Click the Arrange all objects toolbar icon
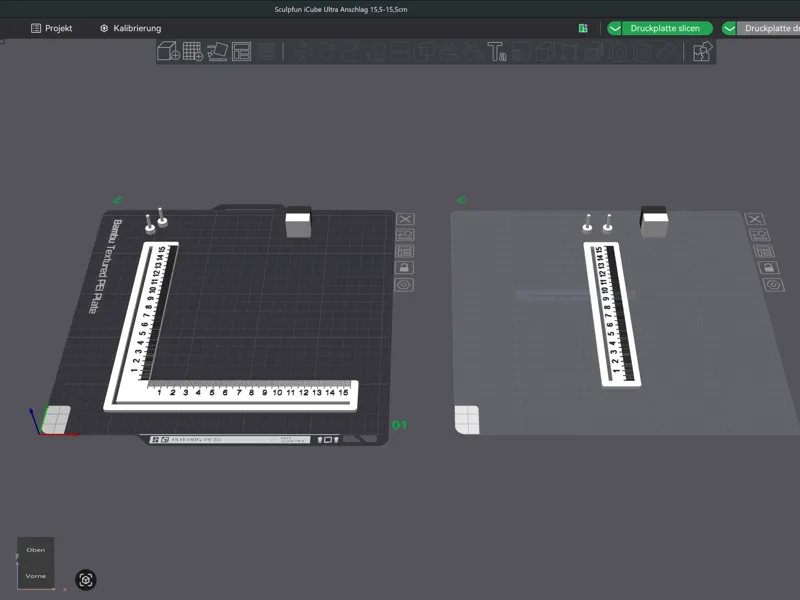 (241, 52)
